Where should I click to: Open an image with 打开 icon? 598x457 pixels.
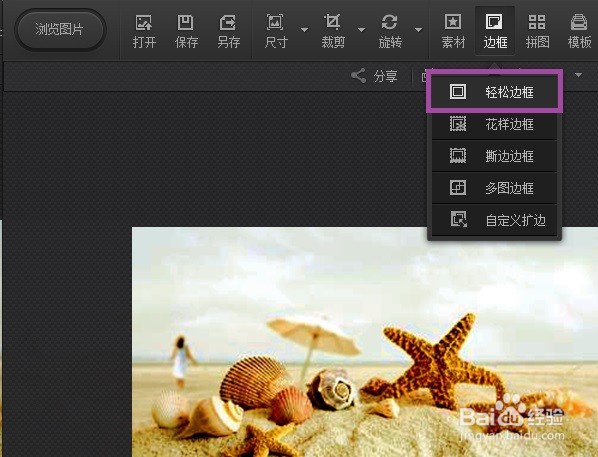(x=144, y=32)
